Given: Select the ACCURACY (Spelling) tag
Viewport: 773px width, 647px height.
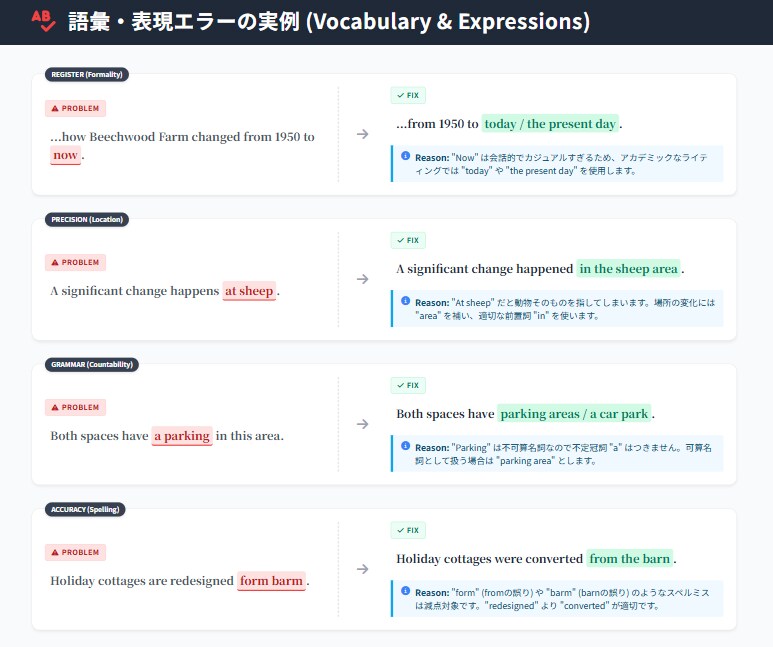Looking at the screenshot, I should [85, 509].
